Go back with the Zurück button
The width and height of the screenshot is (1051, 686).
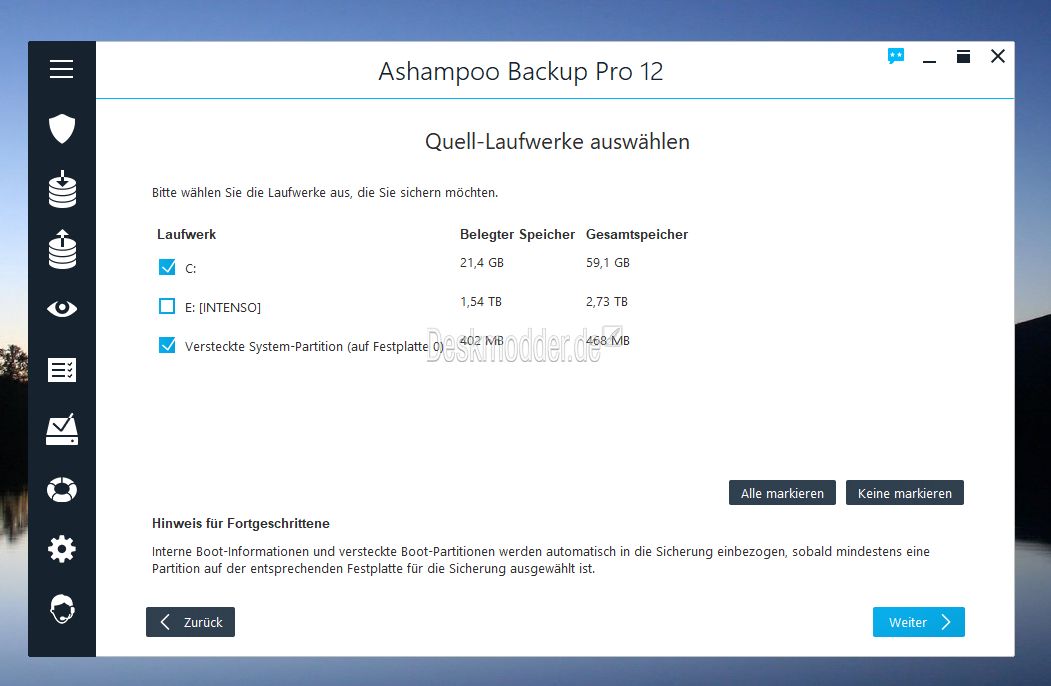[190, 622]
